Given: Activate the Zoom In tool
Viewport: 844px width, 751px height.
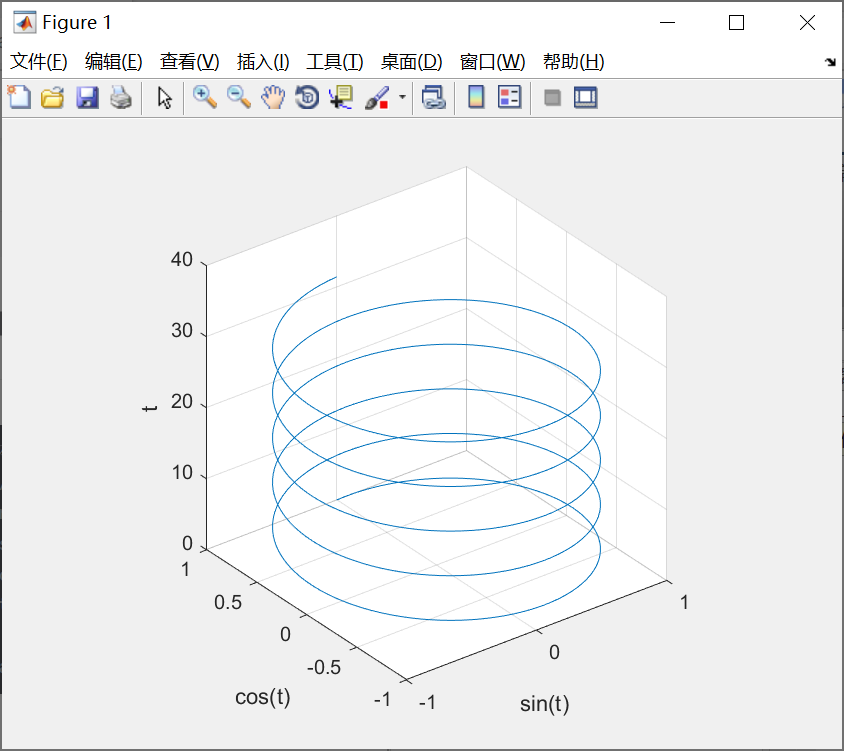Looking at the screenshot, I should [x=206, y=97].
